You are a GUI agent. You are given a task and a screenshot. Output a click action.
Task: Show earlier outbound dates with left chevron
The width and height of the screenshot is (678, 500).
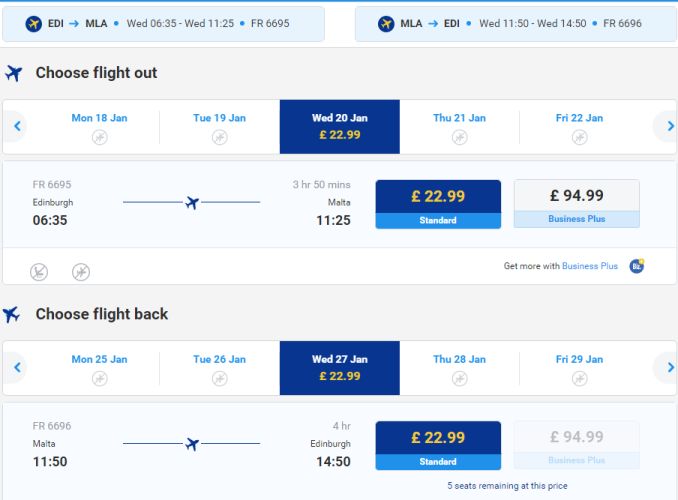tap(17, 126)
